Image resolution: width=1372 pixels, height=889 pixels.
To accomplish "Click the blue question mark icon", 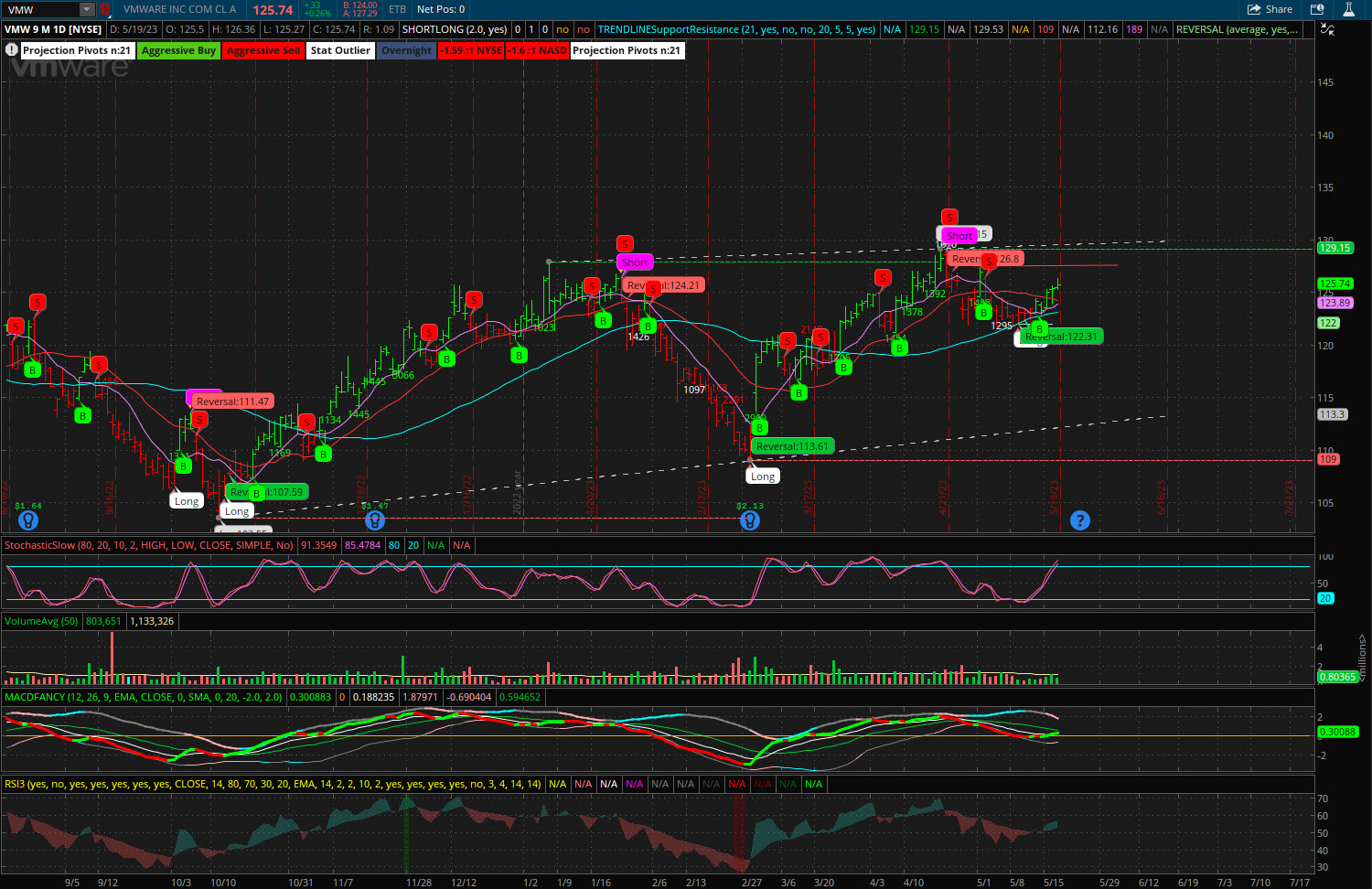I will [1080, 520].
